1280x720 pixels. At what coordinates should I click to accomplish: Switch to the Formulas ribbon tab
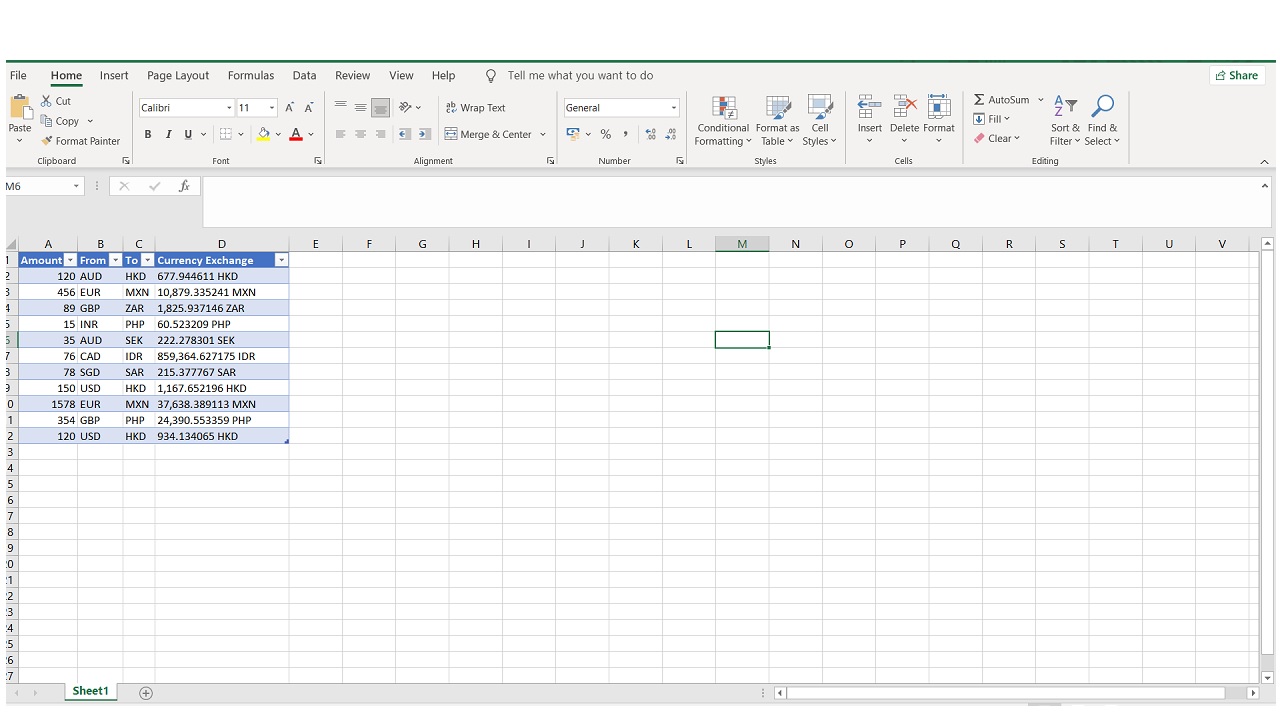point(250,75)
